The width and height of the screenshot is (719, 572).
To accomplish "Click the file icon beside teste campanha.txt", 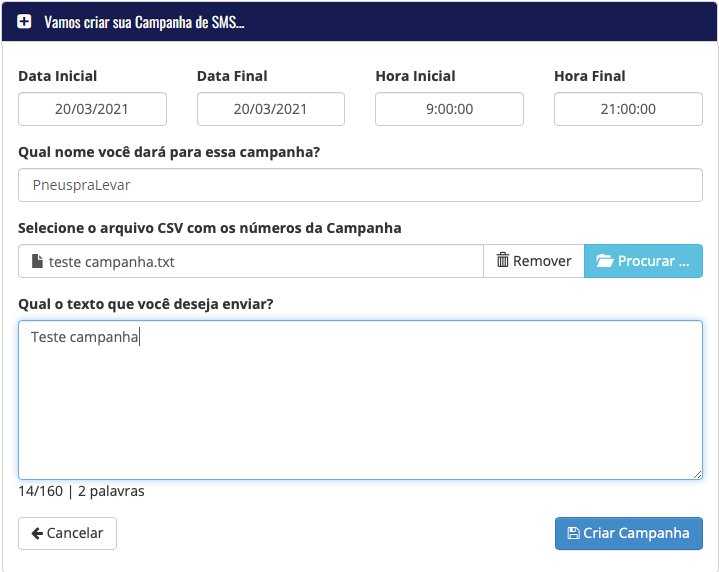I will pyautogui.click(x=37, y=261).
